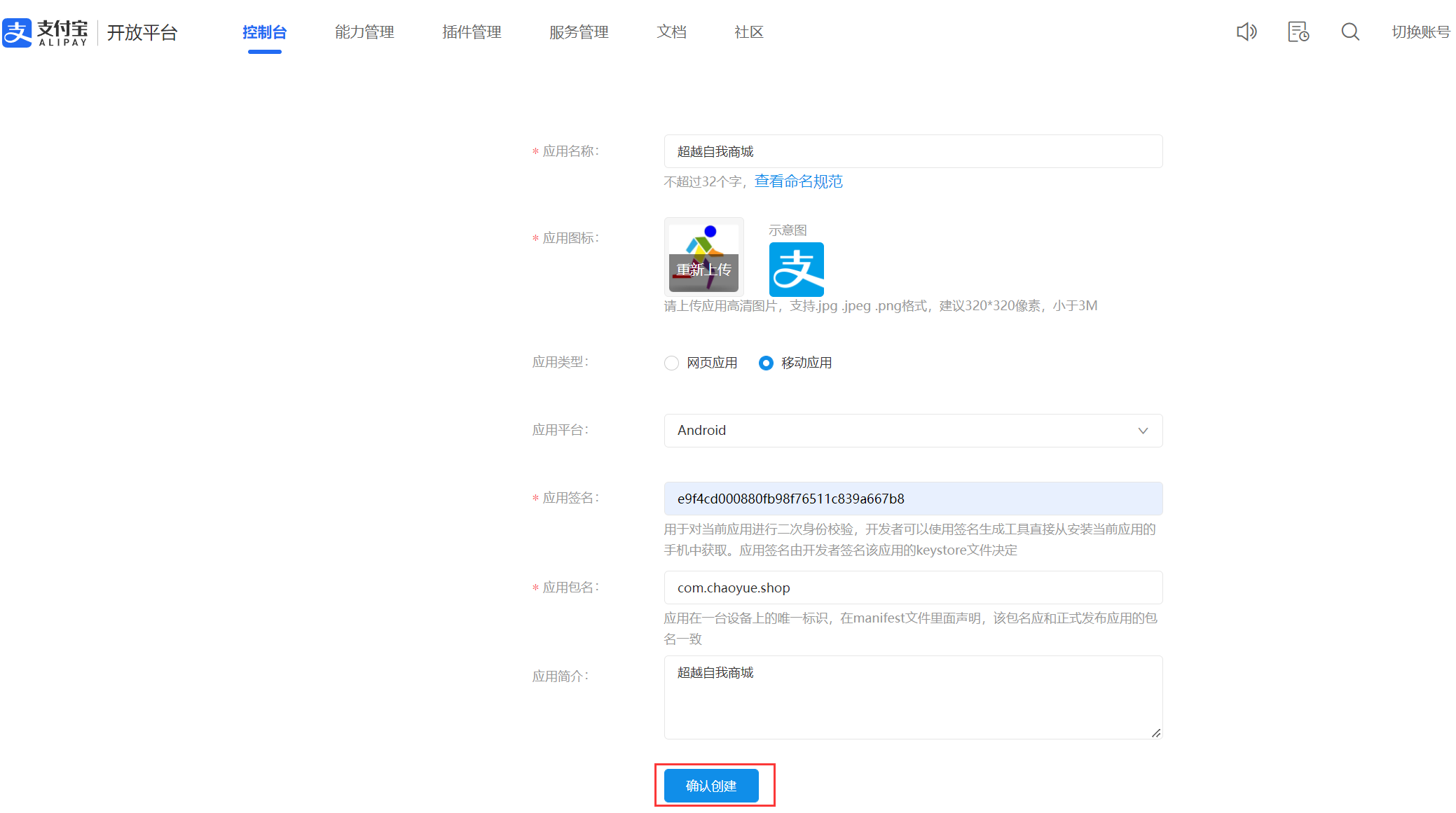Open the 服务管理 menu item
This screenshot has height=813, width=1456.
click(x=579, y=32)
